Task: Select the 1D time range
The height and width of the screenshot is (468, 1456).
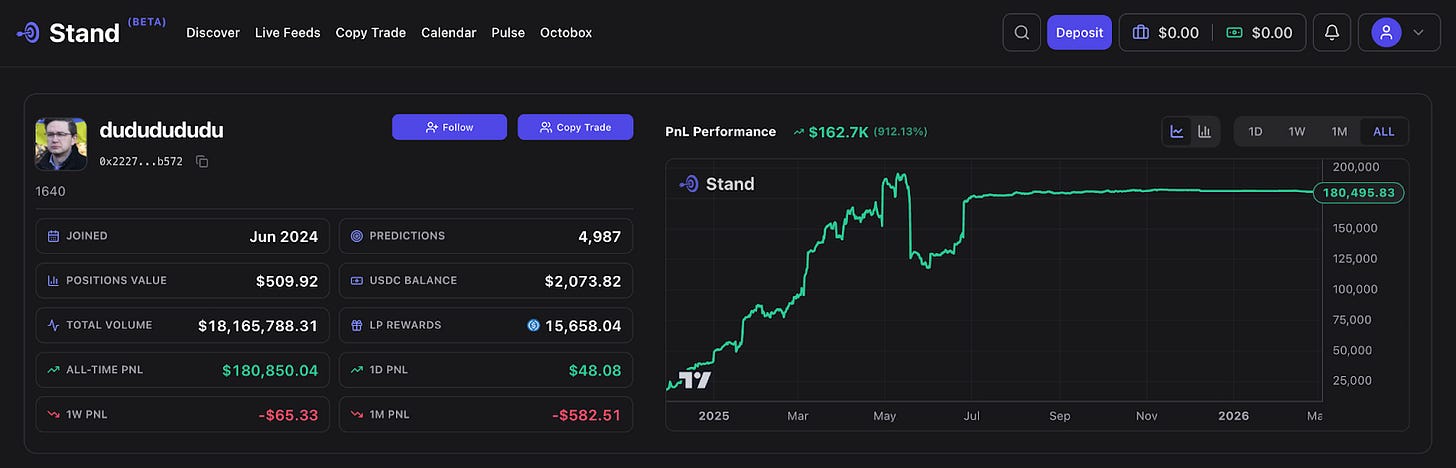Action: click(x=1255, y=131)
